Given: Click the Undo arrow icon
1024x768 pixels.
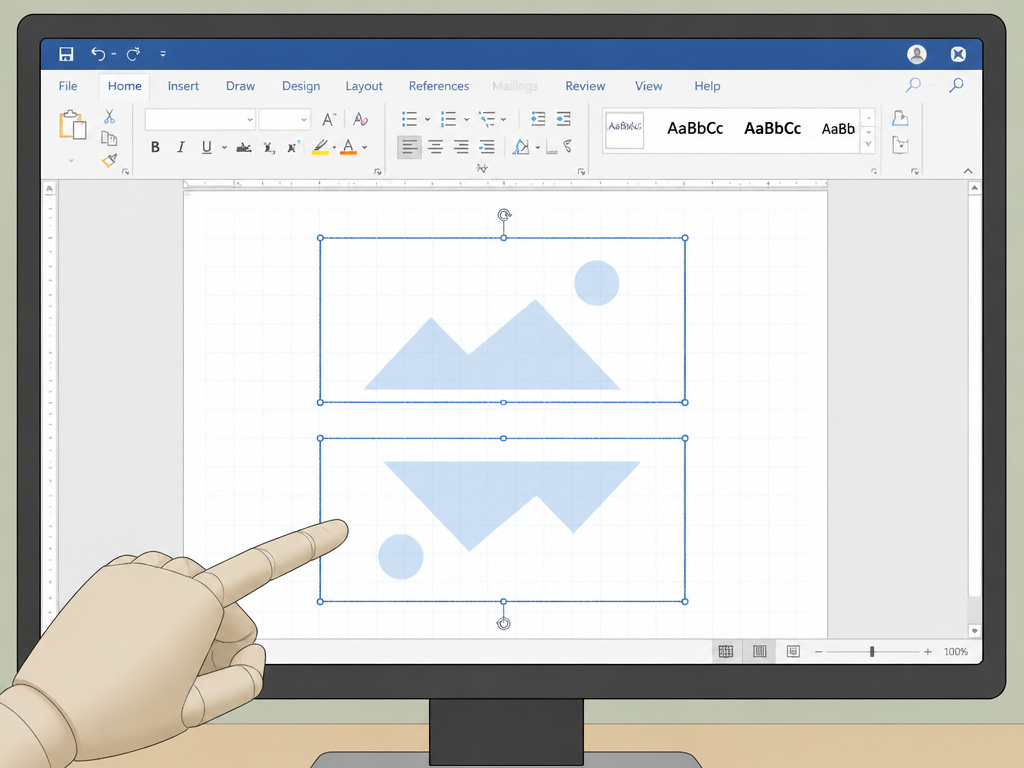Looking at the screenshot, I should [x=98, y=54].
